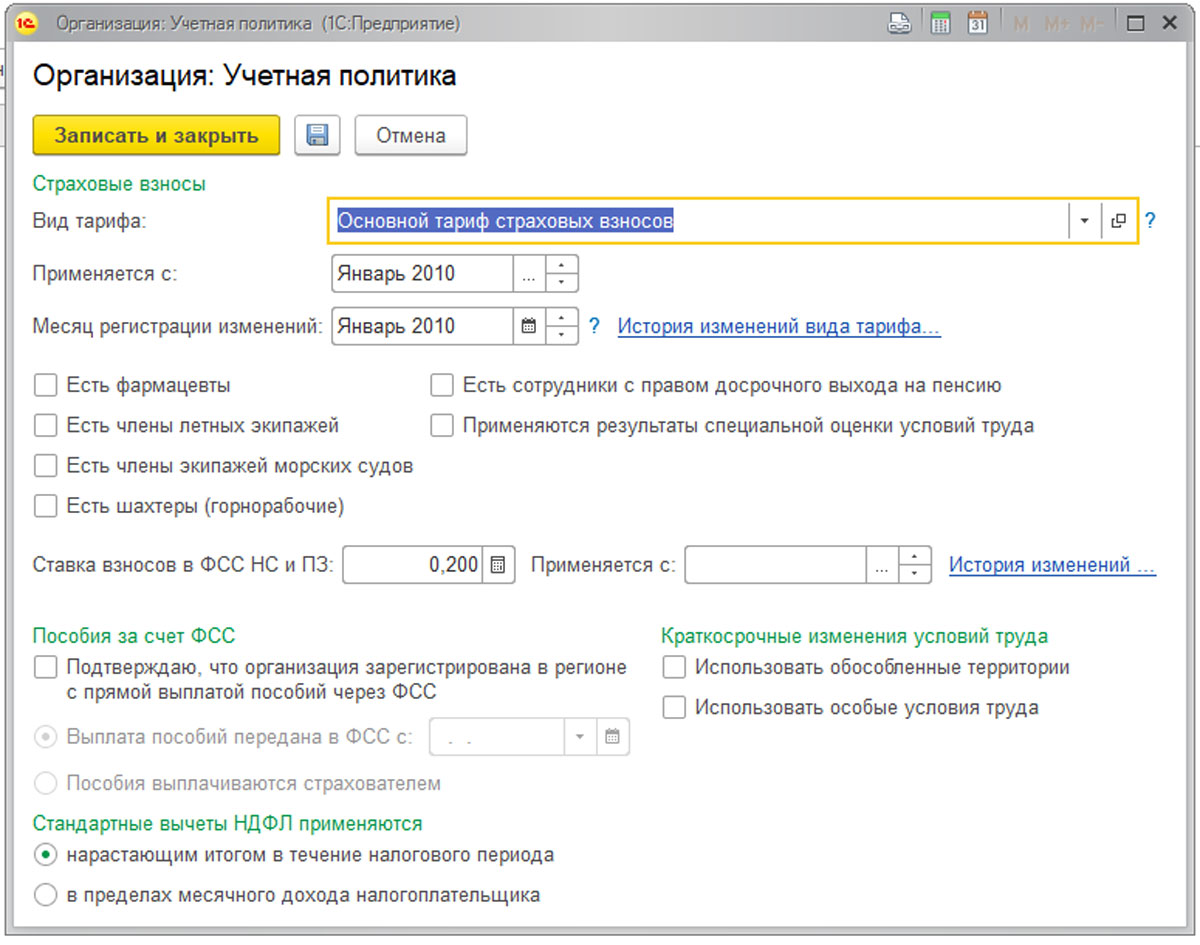Viewport: 1200px width, 945px height.
Task: Toggle 'Использовать обособленные территории' checkbox
Action: coord(675,667)
